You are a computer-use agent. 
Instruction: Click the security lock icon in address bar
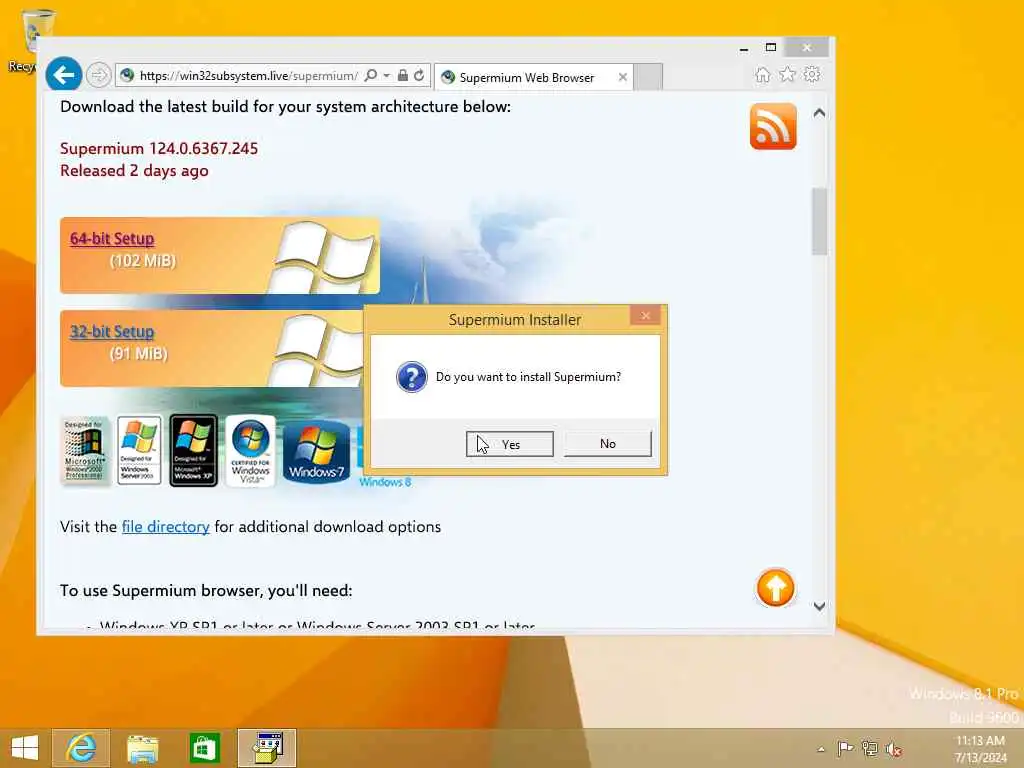pyautogui.click(x=403, y=76)
